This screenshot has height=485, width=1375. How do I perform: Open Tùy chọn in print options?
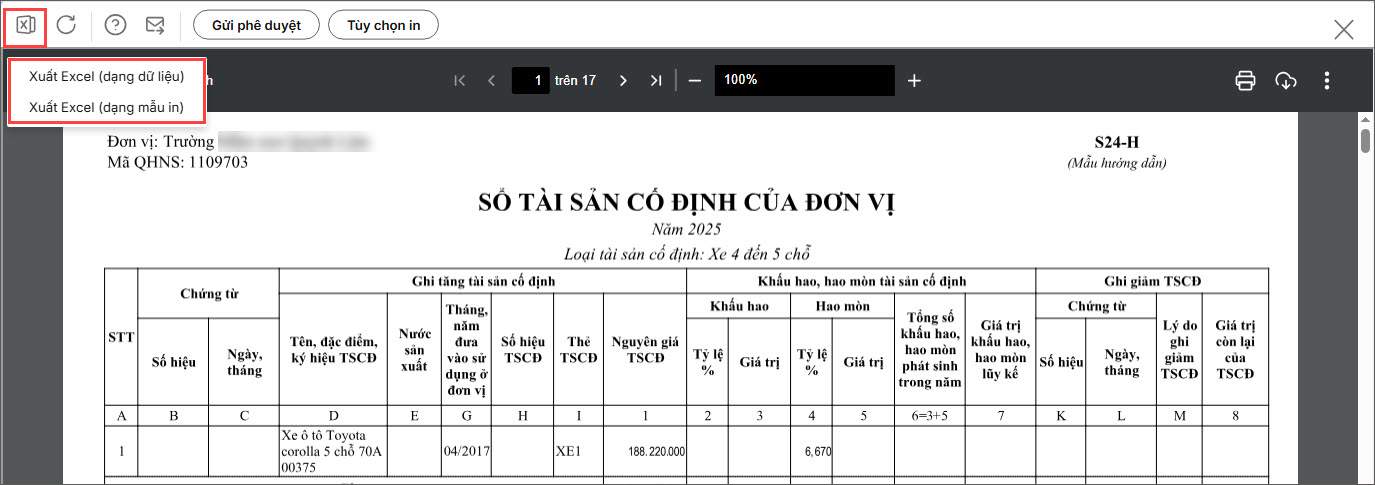click(383, 25)
